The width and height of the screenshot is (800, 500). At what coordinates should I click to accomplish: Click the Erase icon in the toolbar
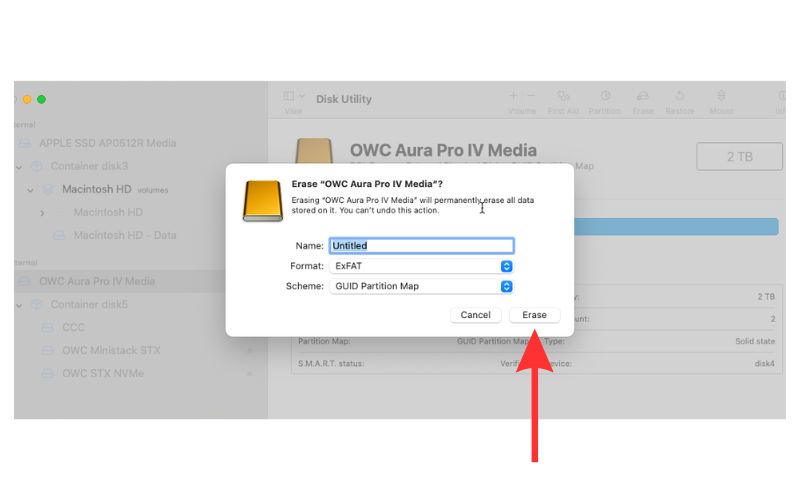click(643, 97)
